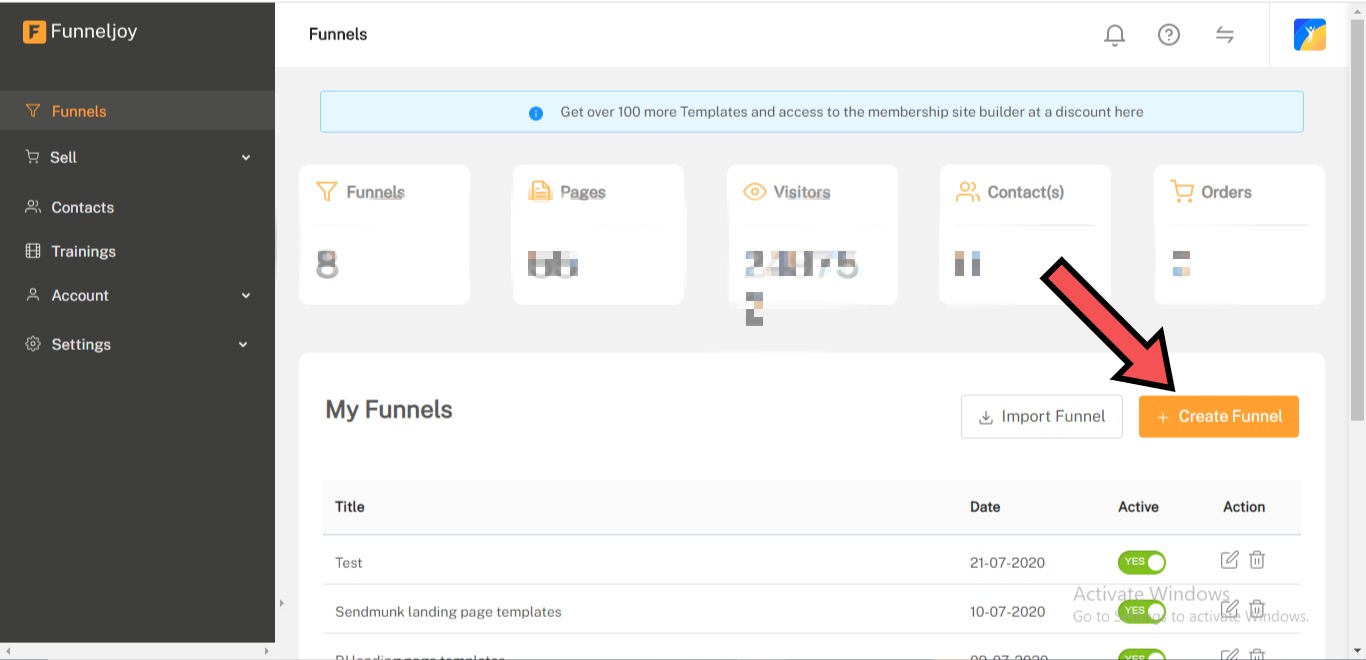This screenshot has width=1366, height=660.
Task: Open Sendmunk landing page templates title
Action: 448,612
